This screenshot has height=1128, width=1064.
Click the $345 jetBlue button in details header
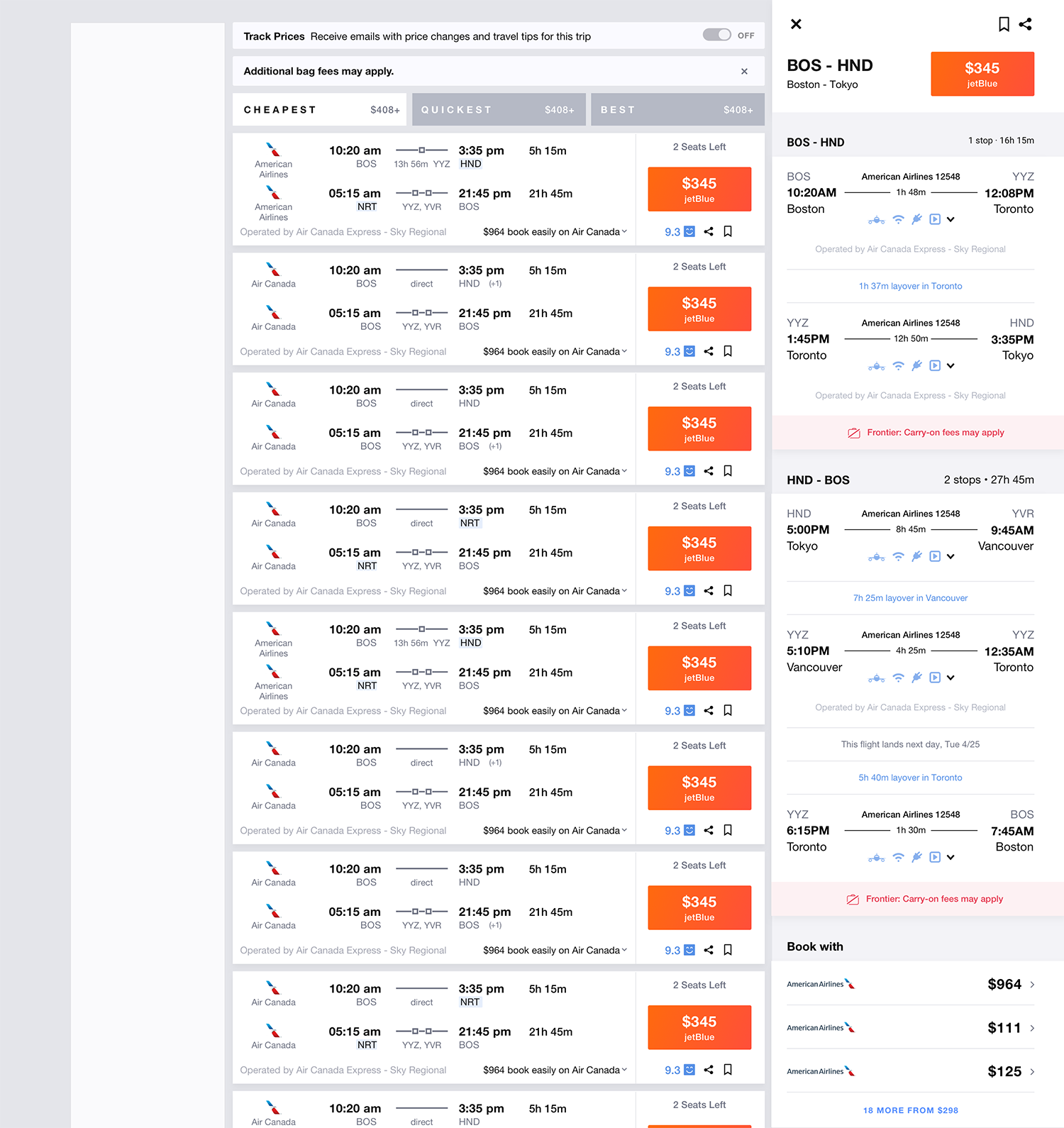pyautogui.click(x=982, y=74)
